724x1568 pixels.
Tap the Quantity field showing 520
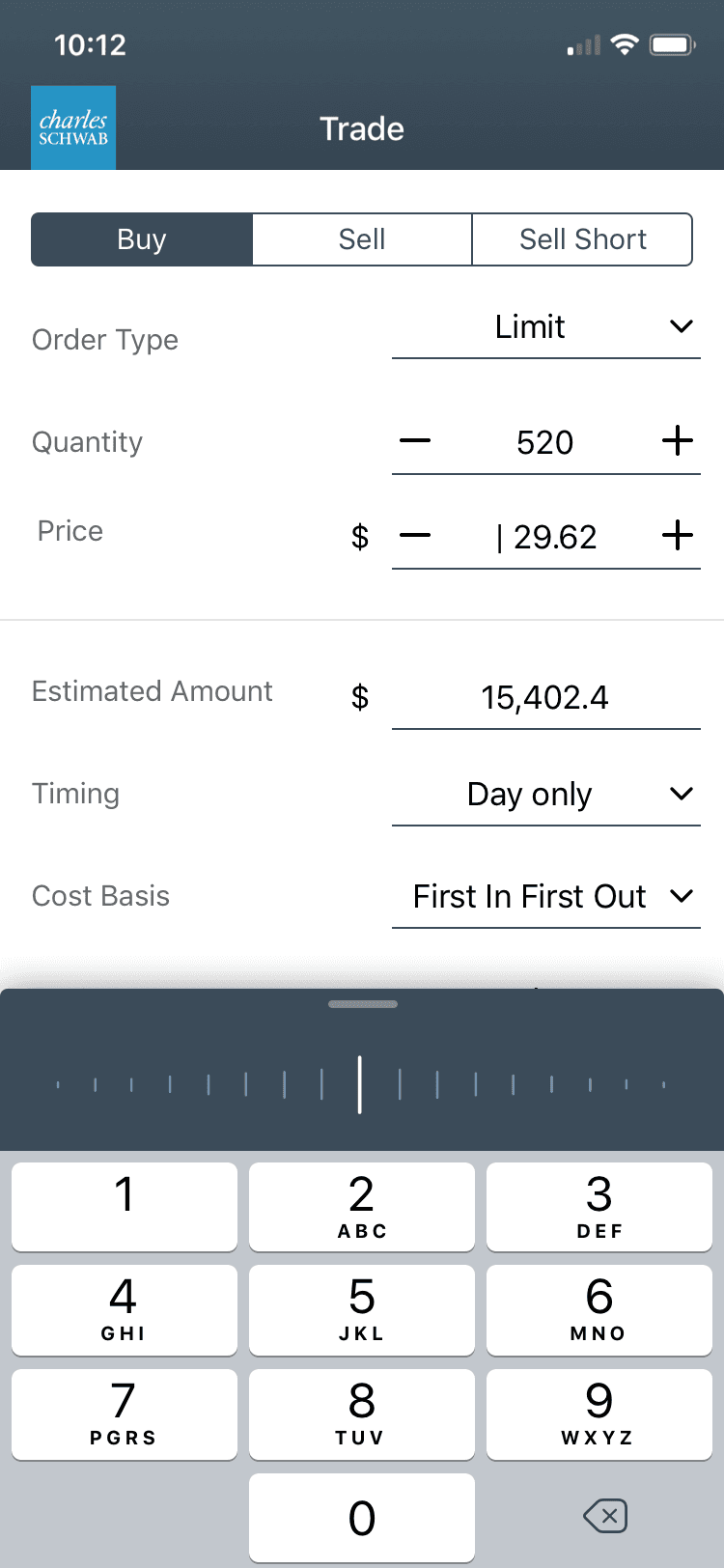point(545,442)
